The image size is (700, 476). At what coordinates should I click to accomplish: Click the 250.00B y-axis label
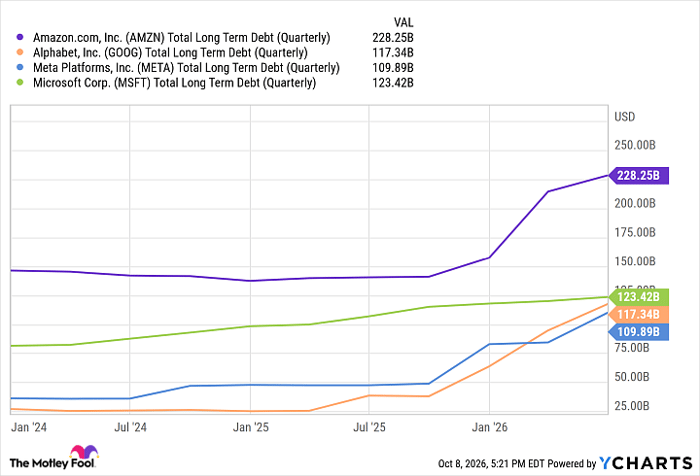(x=635, y=146)
